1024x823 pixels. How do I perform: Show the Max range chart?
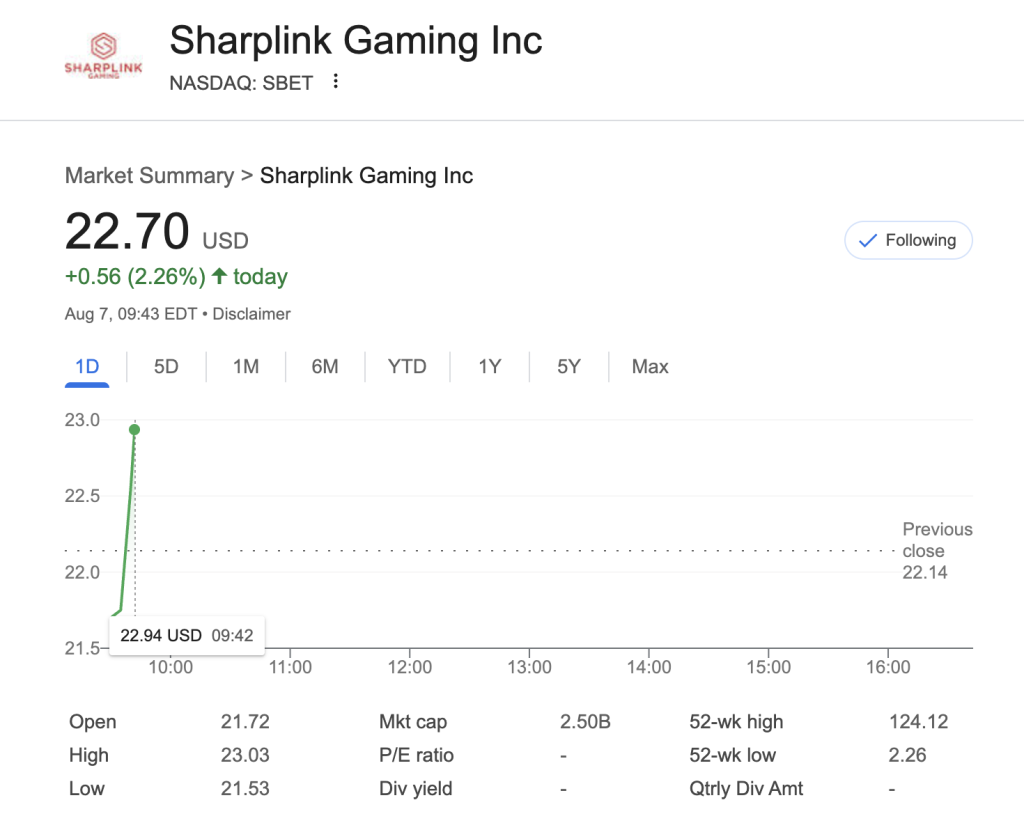tap(650, 367)
